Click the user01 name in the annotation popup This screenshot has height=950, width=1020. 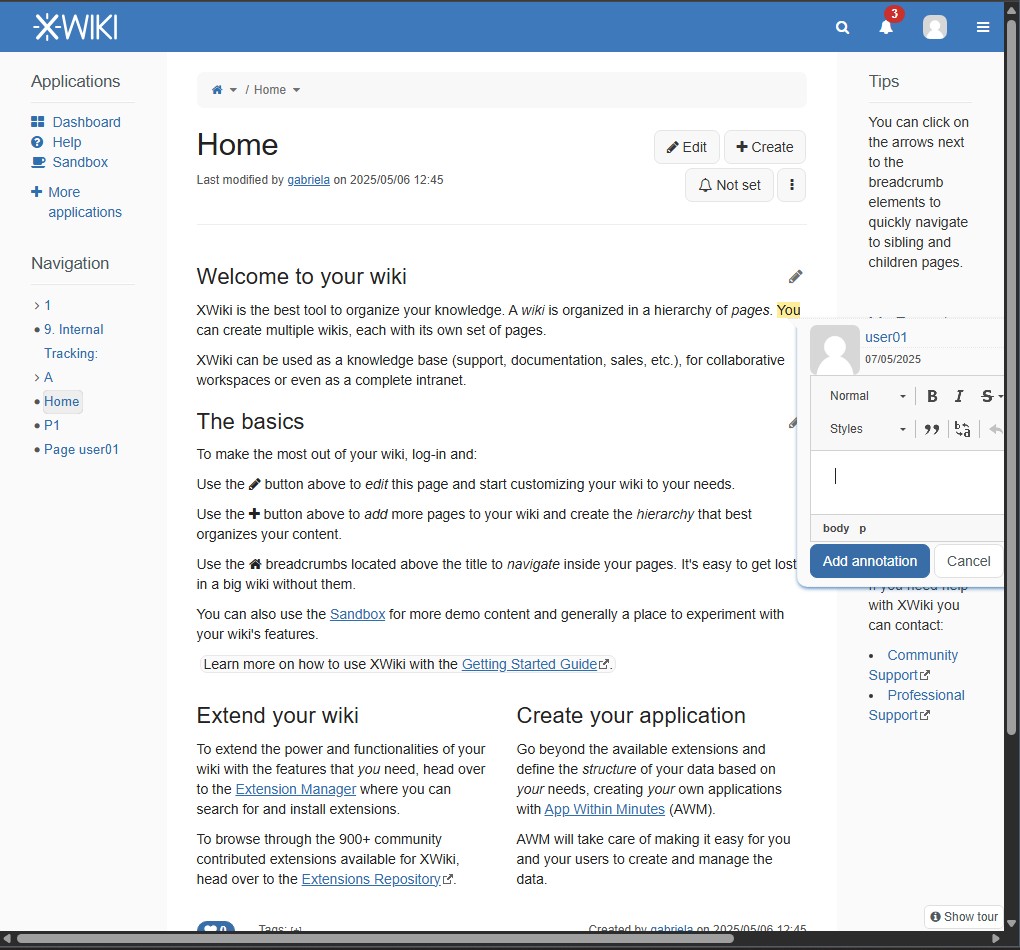[885, 337]
